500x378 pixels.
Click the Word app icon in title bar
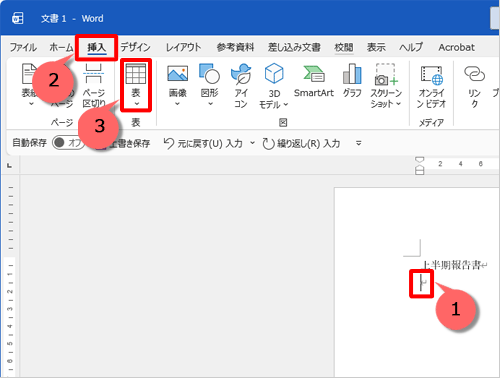click(x=18, y=18)
